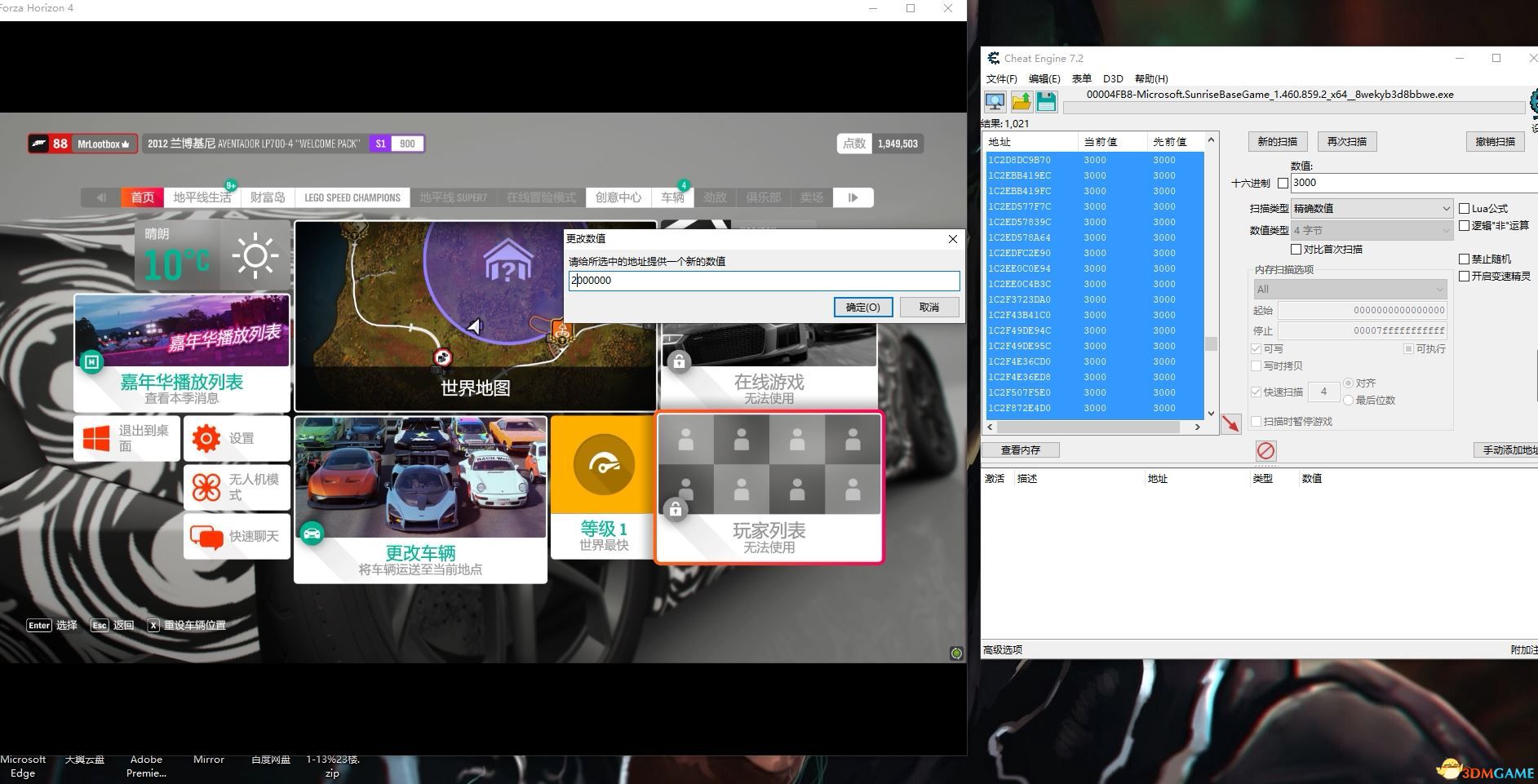This screenshot has width=1538, height=784.
Task: Toggle compare to first scan checkbox
Action: (x=1296, y=249)
